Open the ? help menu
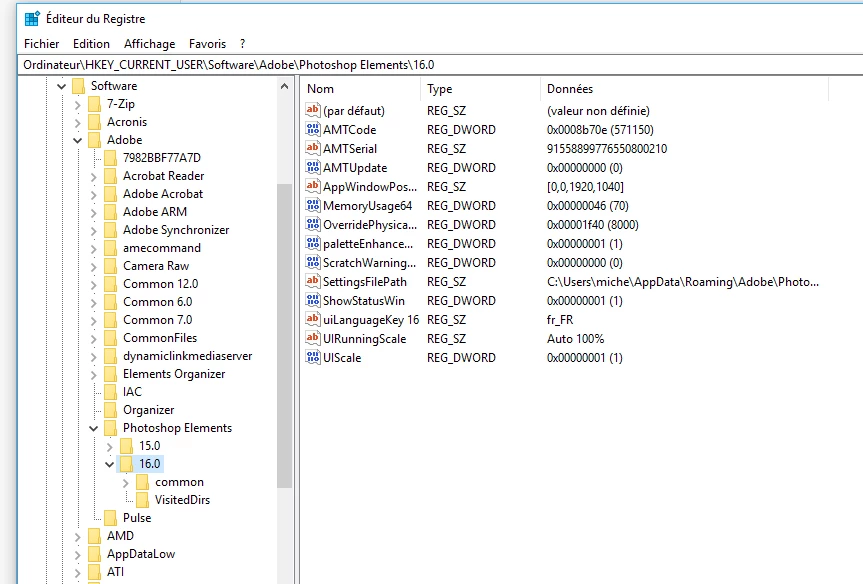Screen dimensions: 863x584 pos(243,44)
